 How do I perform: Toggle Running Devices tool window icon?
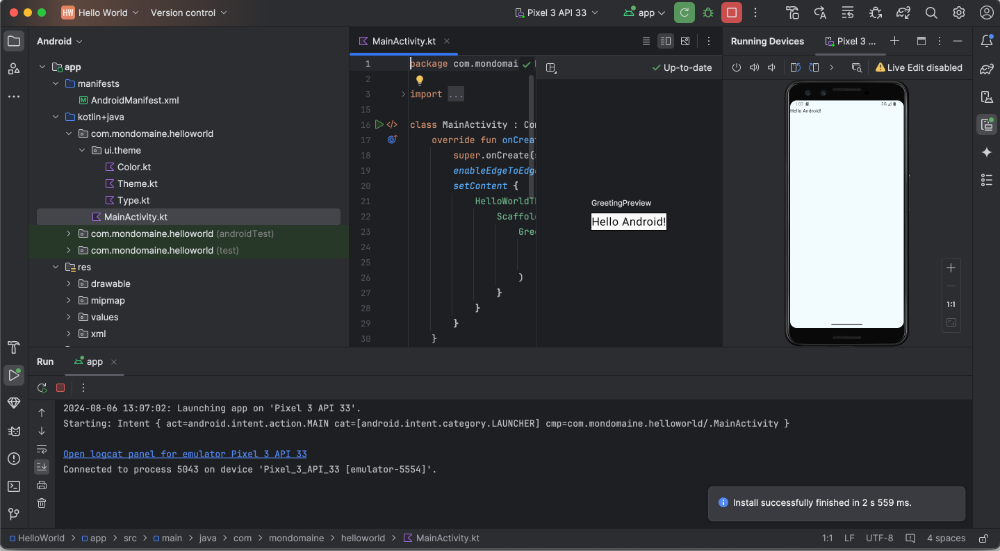click(x=987, y=124)
